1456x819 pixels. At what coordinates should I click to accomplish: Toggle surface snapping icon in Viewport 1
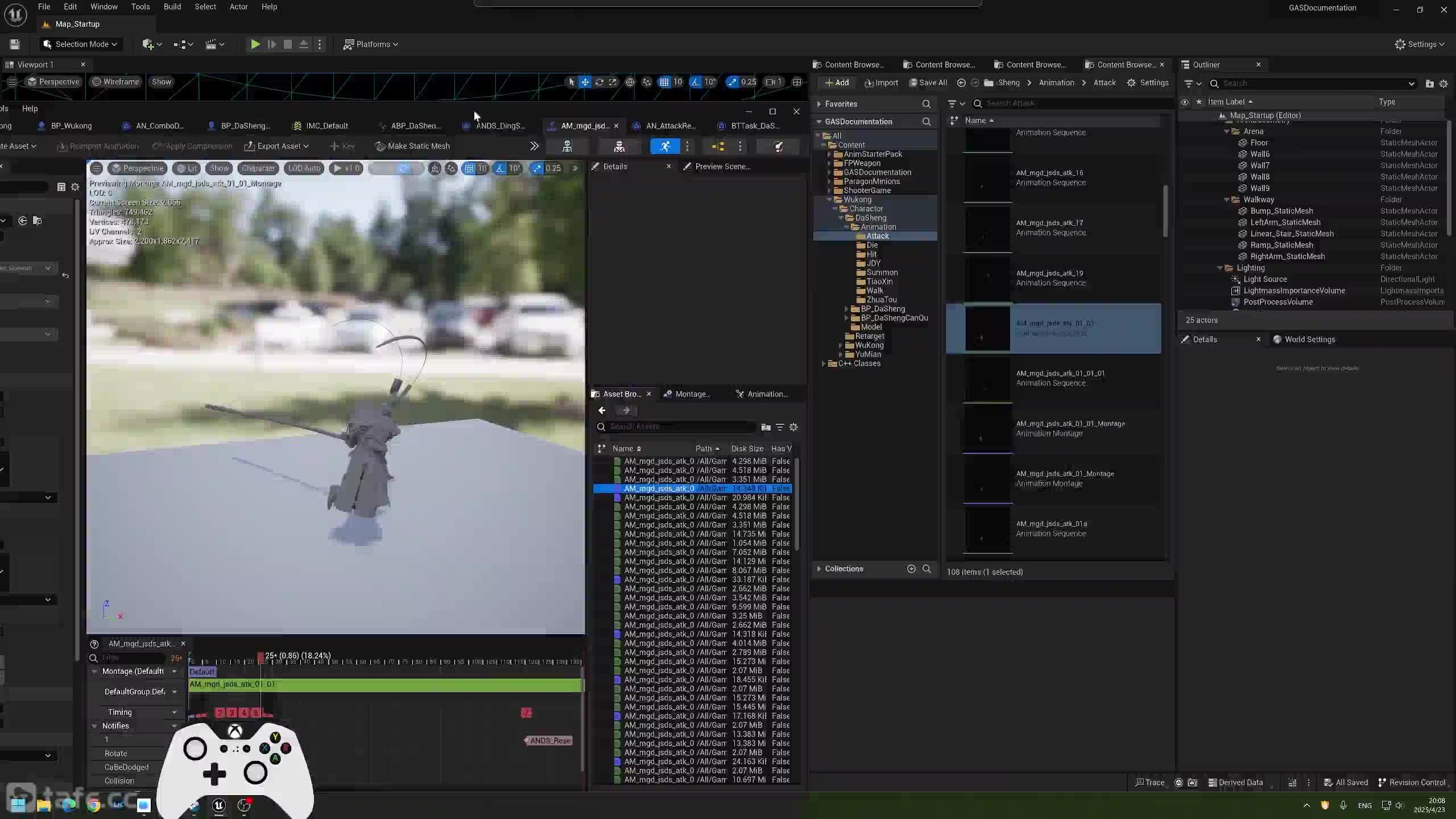point(647,82)
